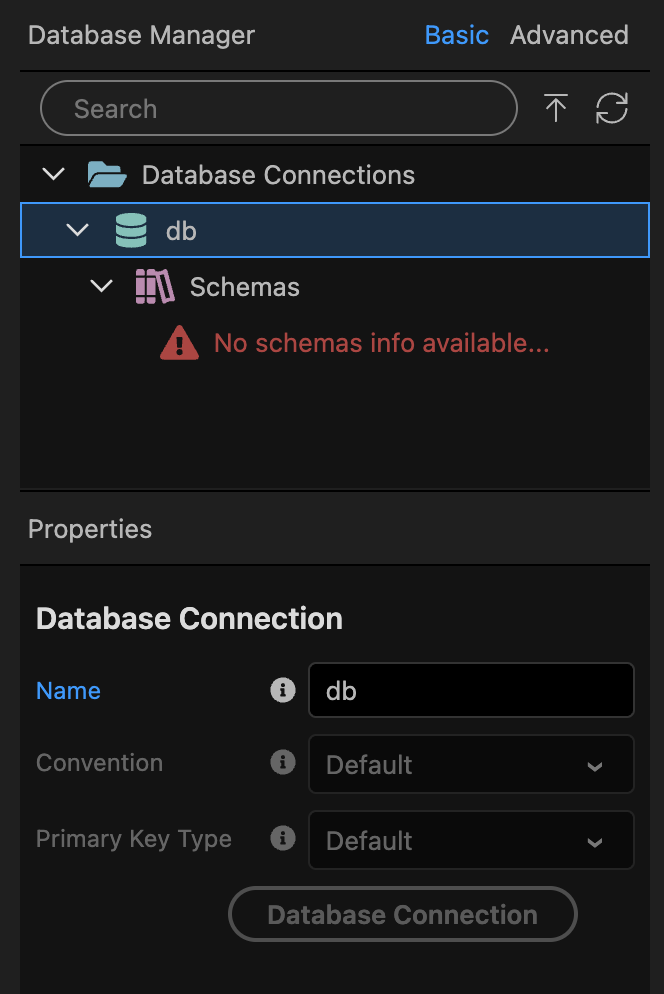664x994 pixels.
Task: Click the info icon beside Primary Key Type
Action: tap(283, 838)
